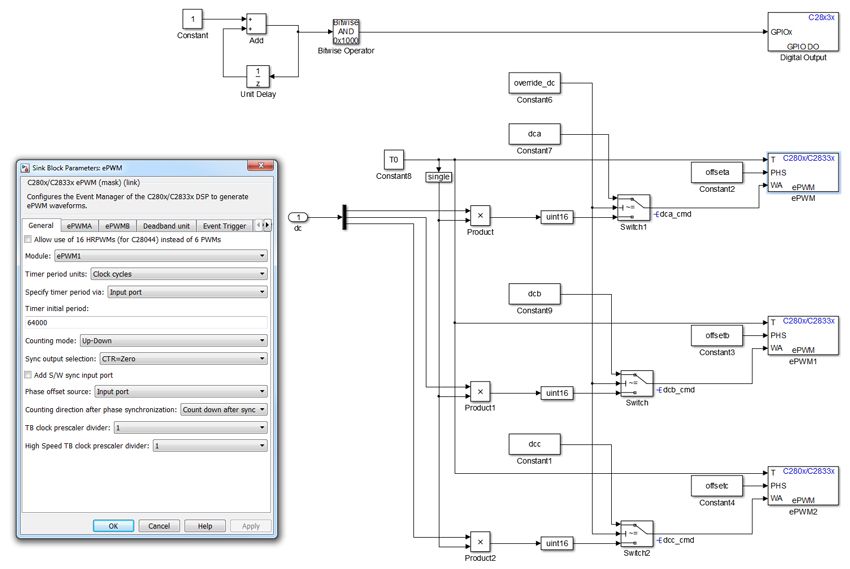This screenshot has height=569, width=850.
Task: Select the Unit Delay block
Action: coord(258,76)
